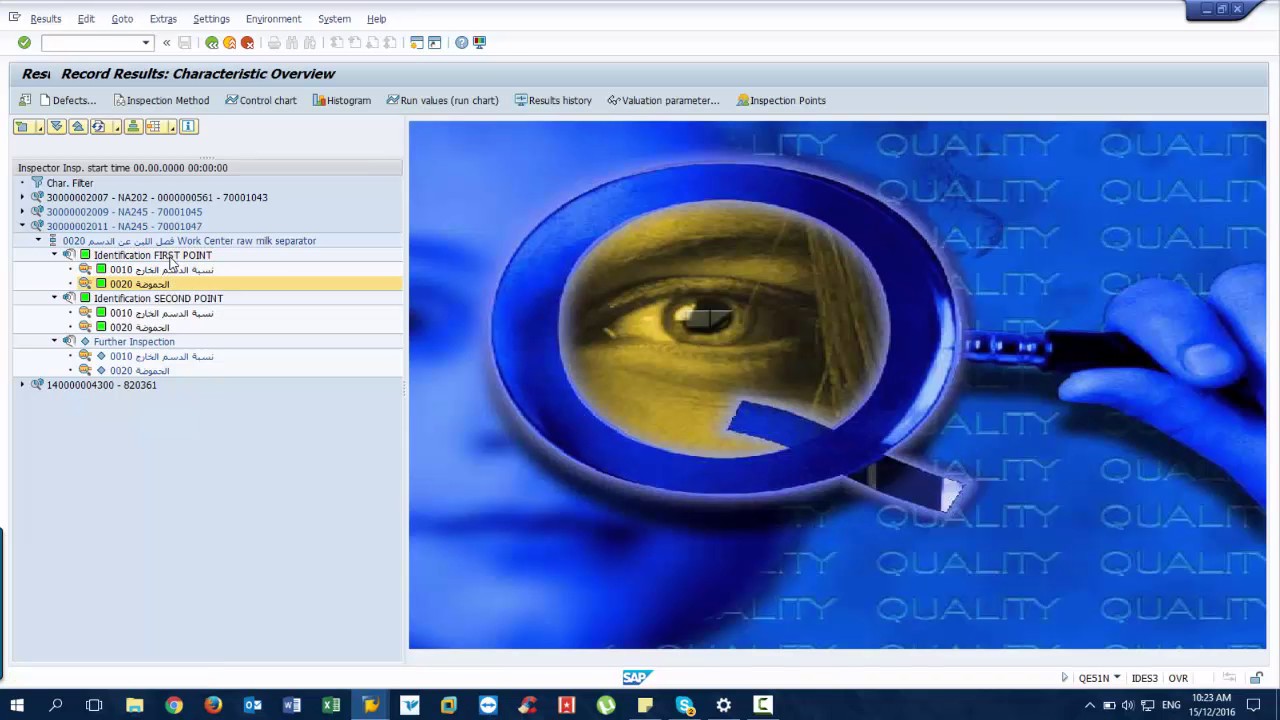This screenshot has height=720, width=1280.
Task: Open the Results menu
Action: 45,19
